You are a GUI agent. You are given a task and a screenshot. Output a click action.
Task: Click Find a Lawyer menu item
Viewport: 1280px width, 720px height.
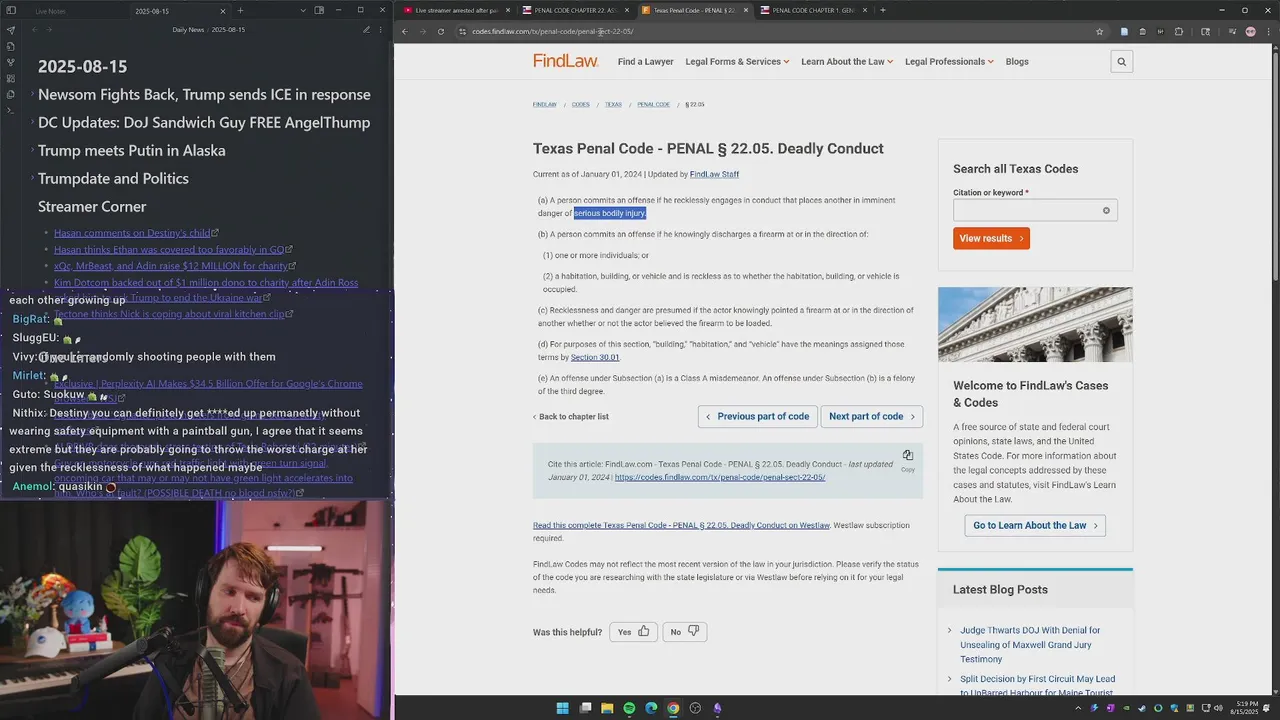(645, 62)
